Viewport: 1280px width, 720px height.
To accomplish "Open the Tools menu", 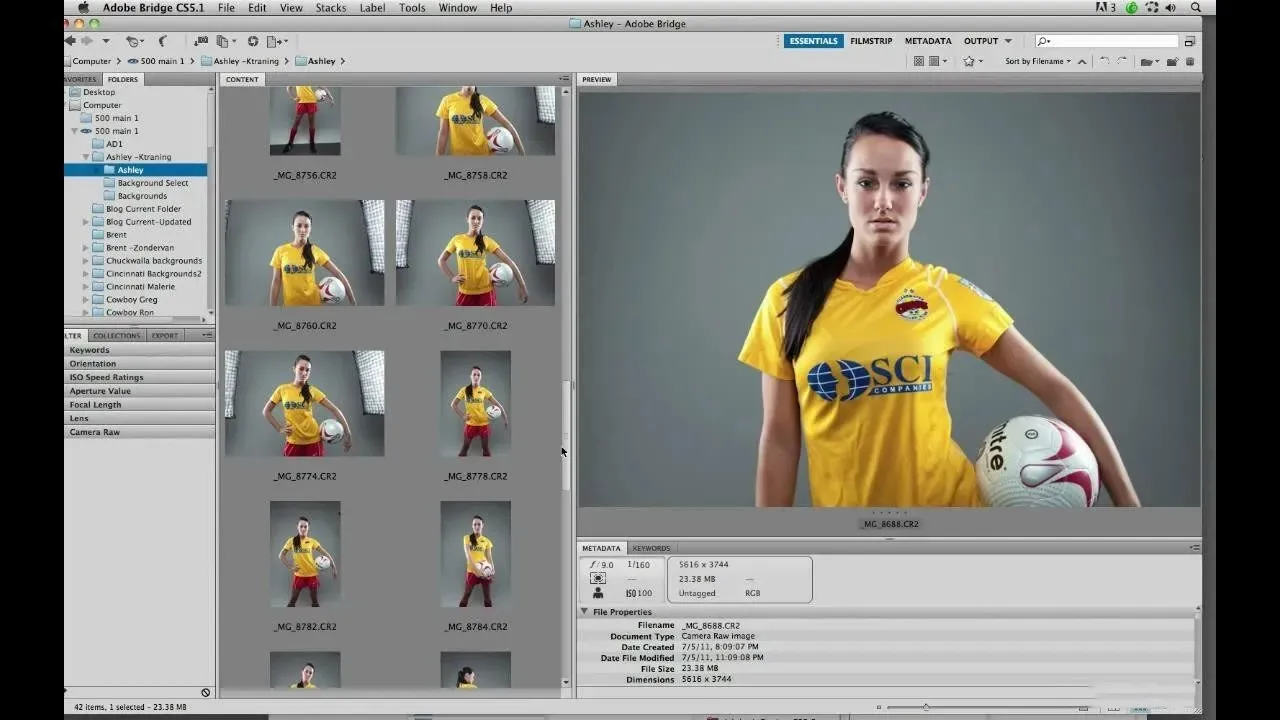I will [412, 7].
